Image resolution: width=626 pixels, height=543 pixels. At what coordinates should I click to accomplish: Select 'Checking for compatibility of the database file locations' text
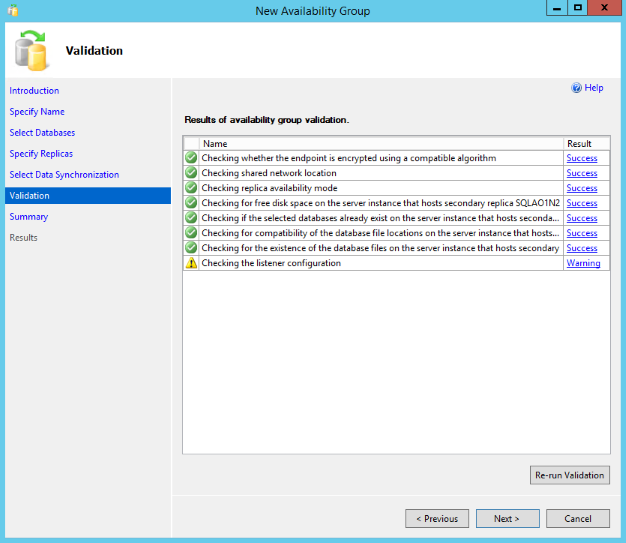coord(380,233)
